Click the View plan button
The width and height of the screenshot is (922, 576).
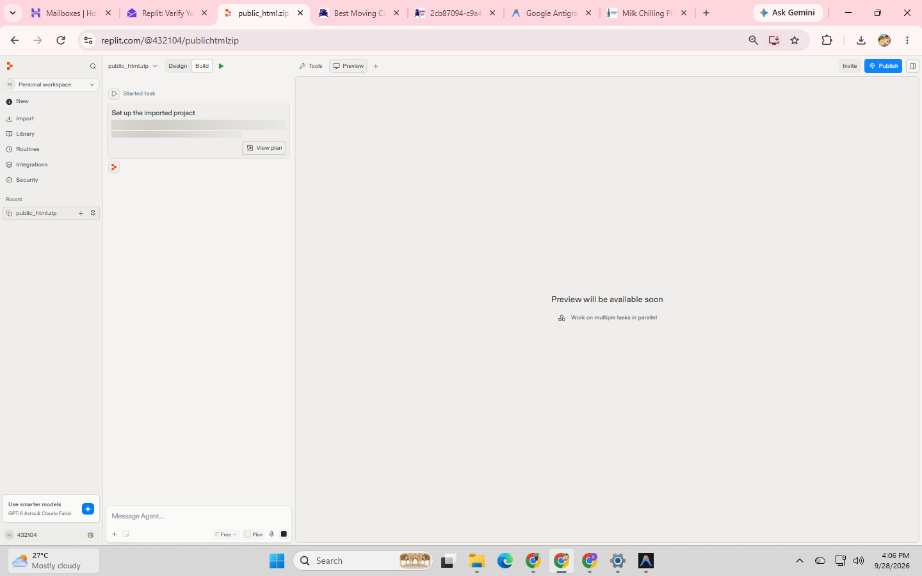click(x=264, y=148)
